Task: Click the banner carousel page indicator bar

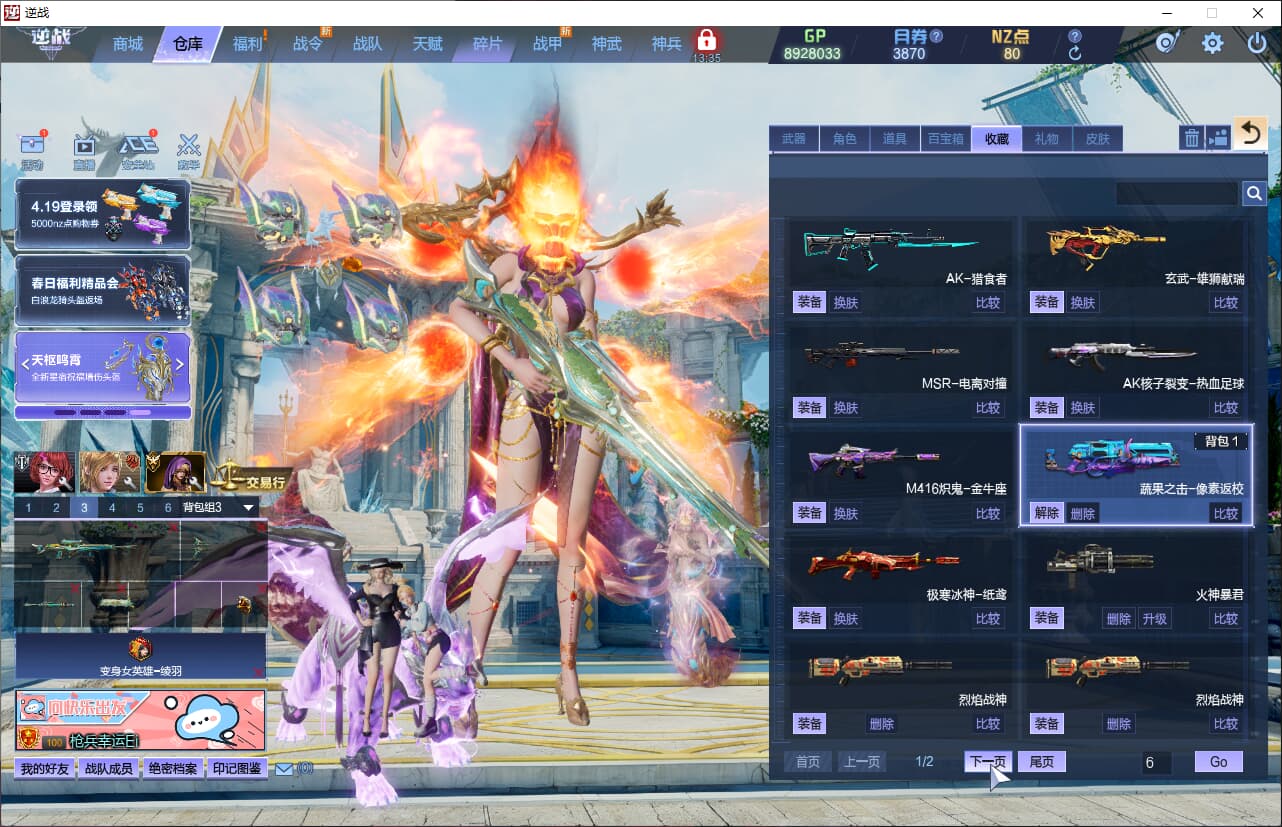Action: (102, 412)
